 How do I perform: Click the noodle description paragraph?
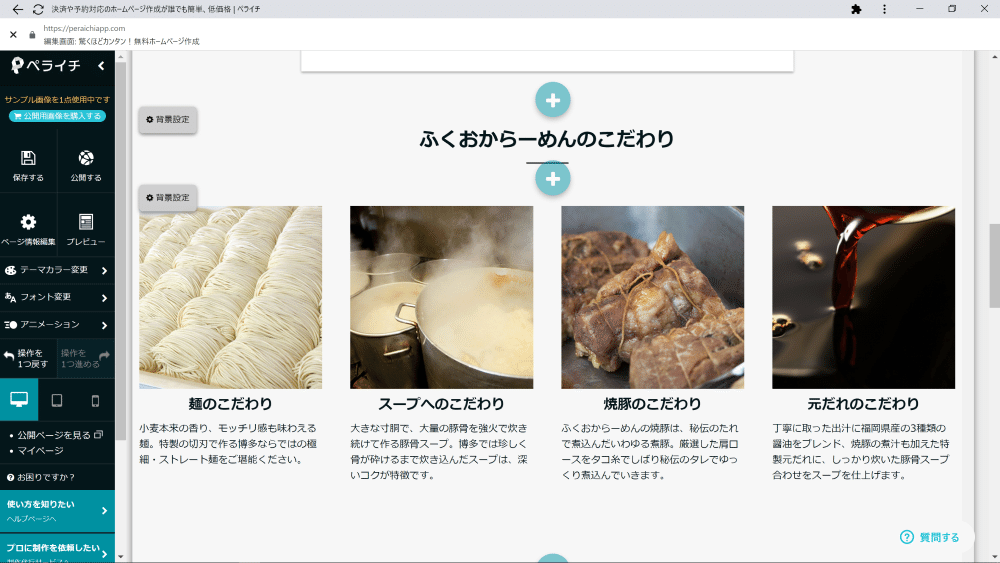tap(229, 444)
